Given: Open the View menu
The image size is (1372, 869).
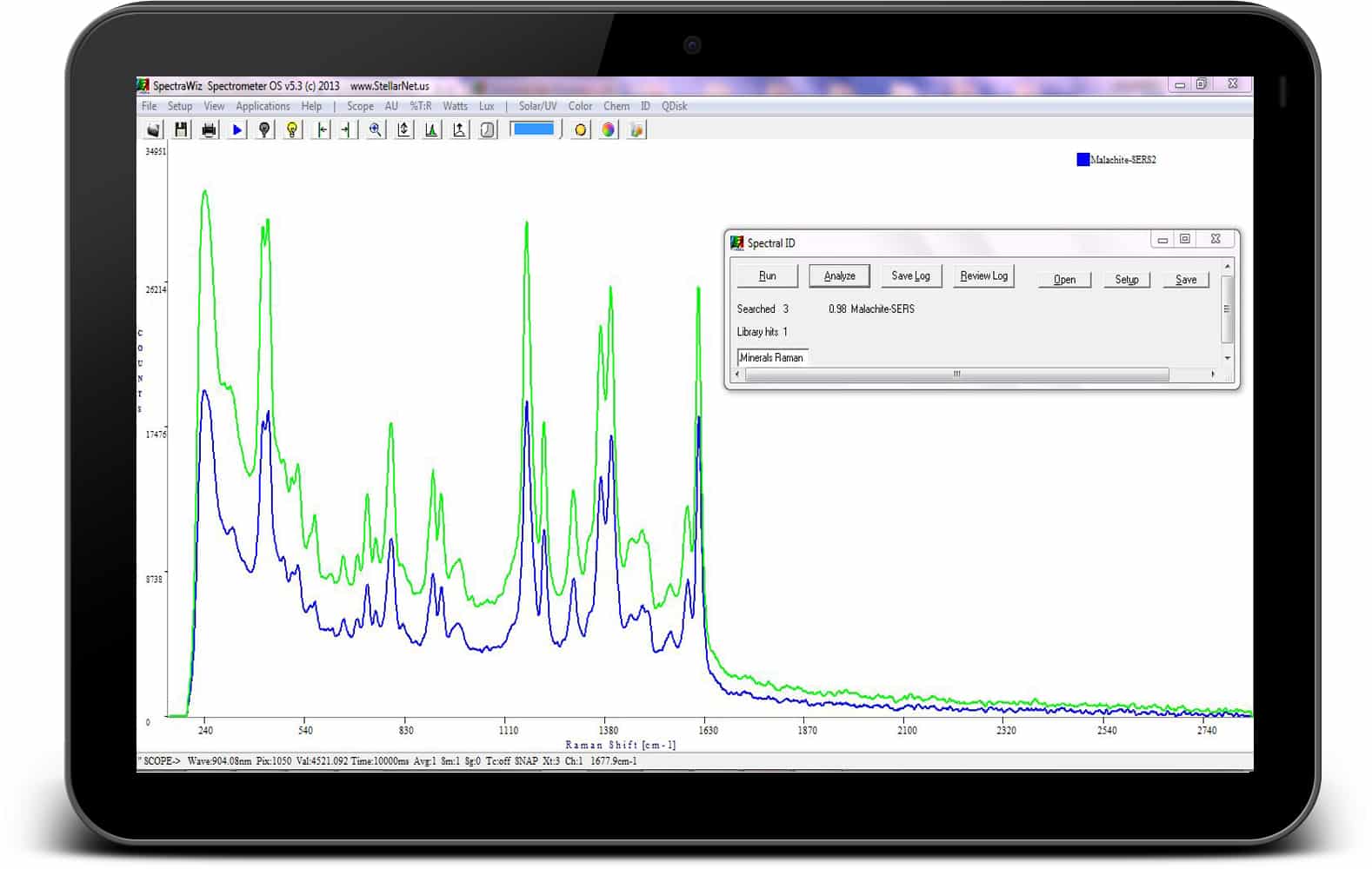Looking at the screenshot, I should [x=214, y=106].
